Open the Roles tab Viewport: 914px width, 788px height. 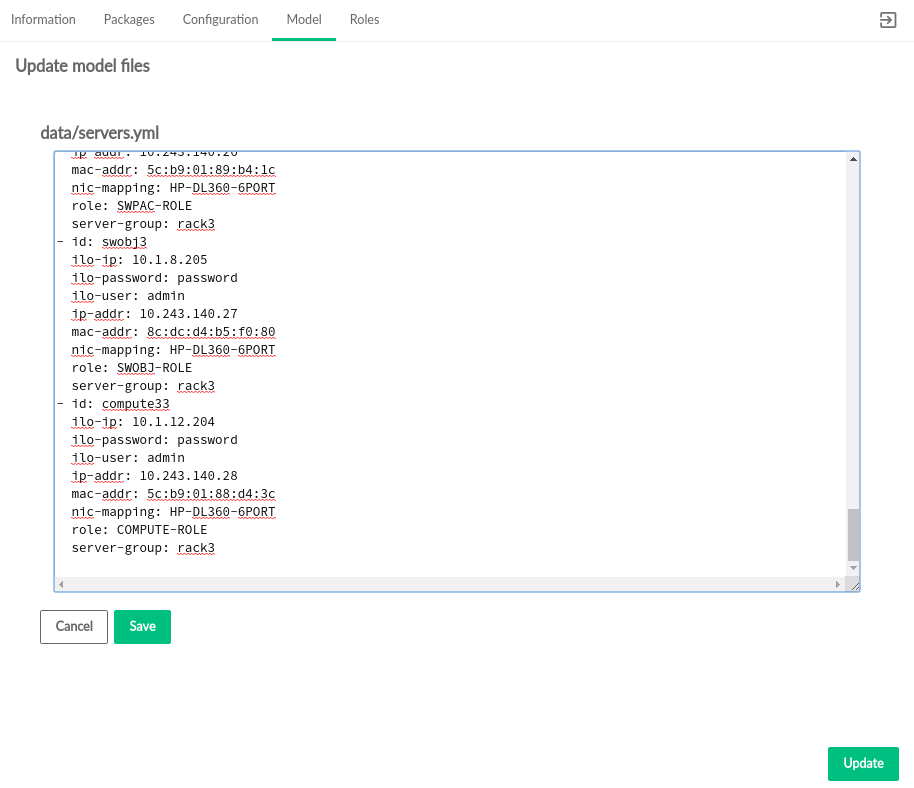[364, 20]
